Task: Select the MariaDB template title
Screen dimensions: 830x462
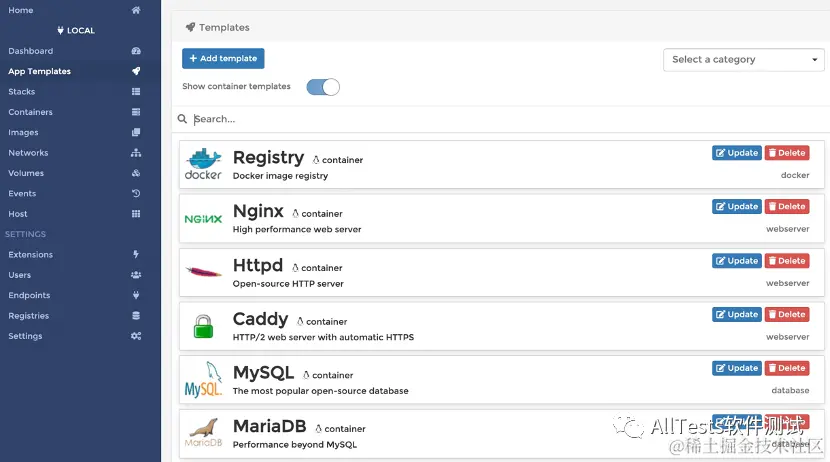Action: [269, 426]
